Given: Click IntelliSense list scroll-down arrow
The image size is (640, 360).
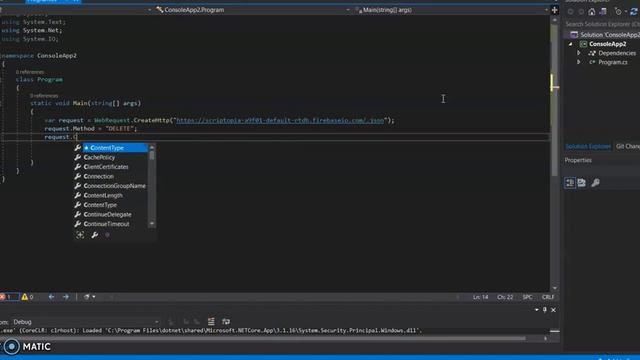Looking at the screenshot, I should click(152, 224).
